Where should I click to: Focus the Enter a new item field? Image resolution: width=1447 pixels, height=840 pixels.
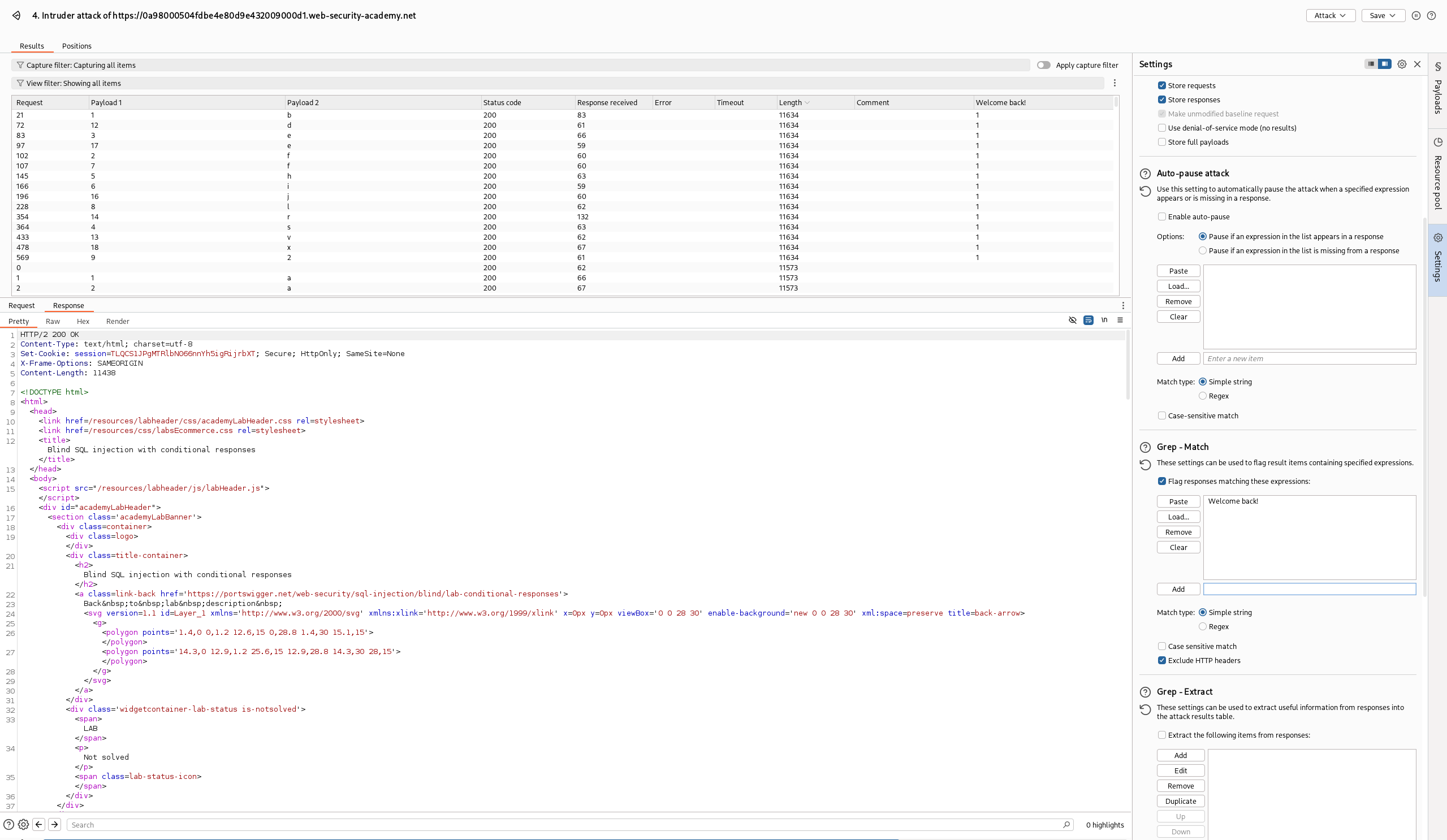click(1309, 359)
